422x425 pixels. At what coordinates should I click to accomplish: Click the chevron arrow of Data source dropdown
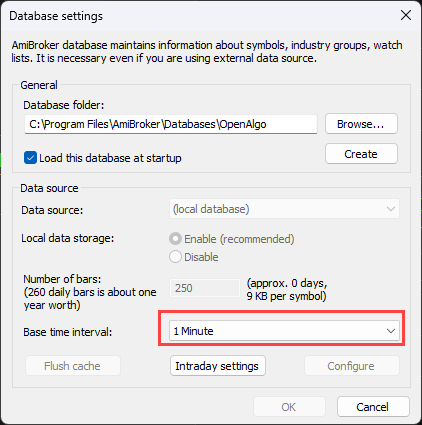click(x=391, y=209)
